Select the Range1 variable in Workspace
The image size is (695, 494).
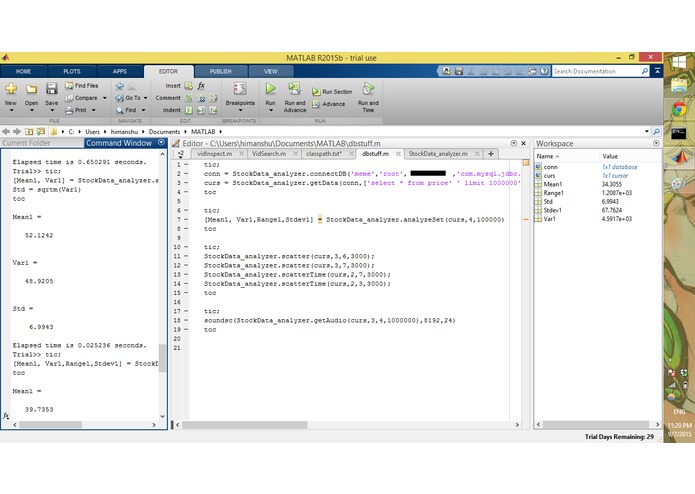click(596, 193)
